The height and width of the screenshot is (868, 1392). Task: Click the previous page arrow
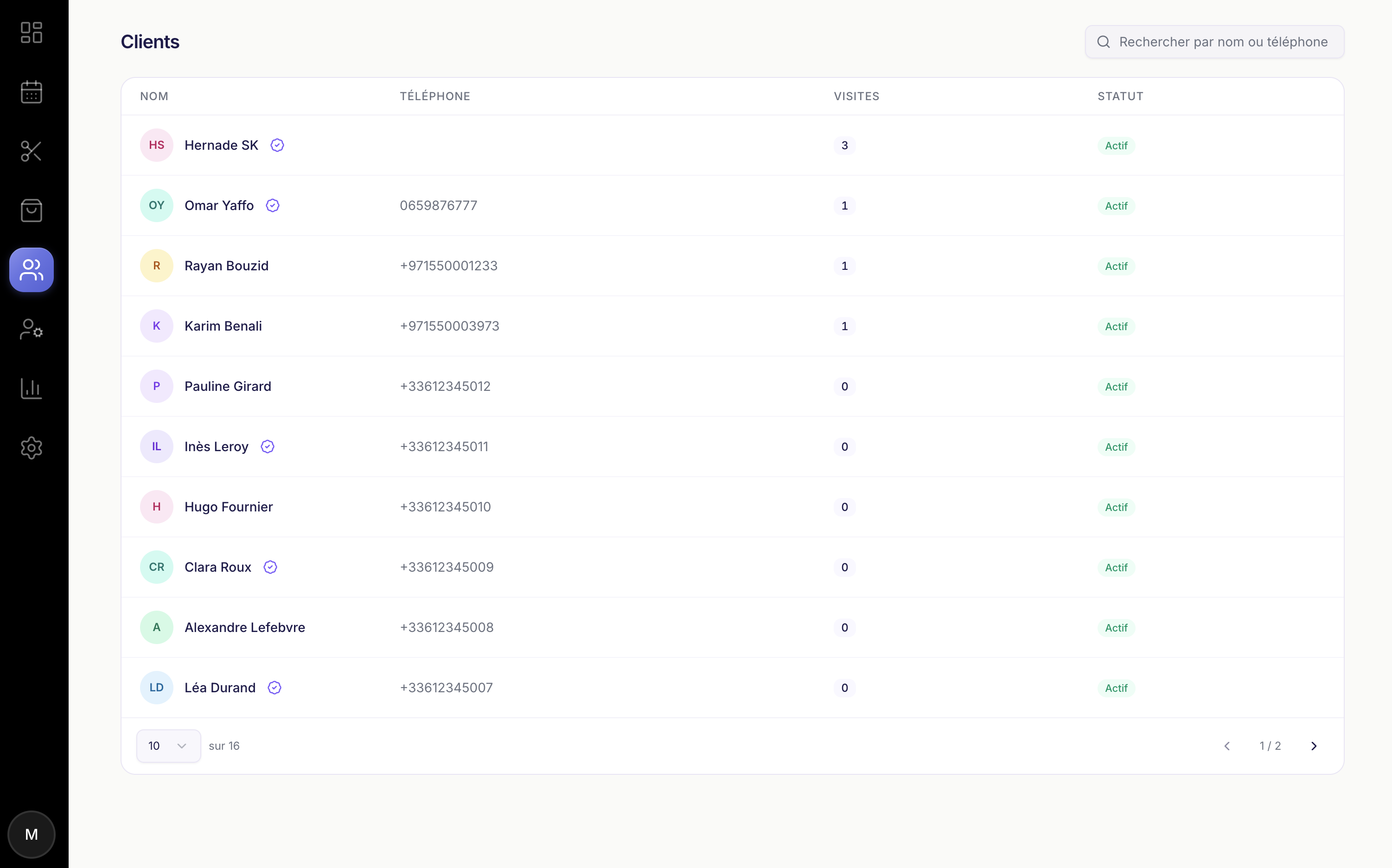[x=1226, y=746]
